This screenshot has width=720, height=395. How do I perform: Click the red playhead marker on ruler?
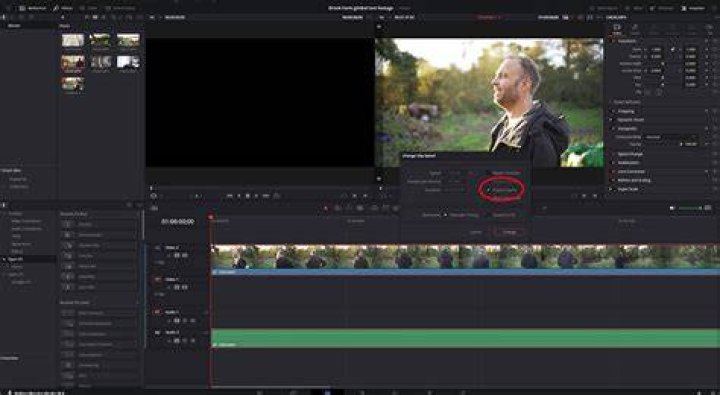(211, 217)
